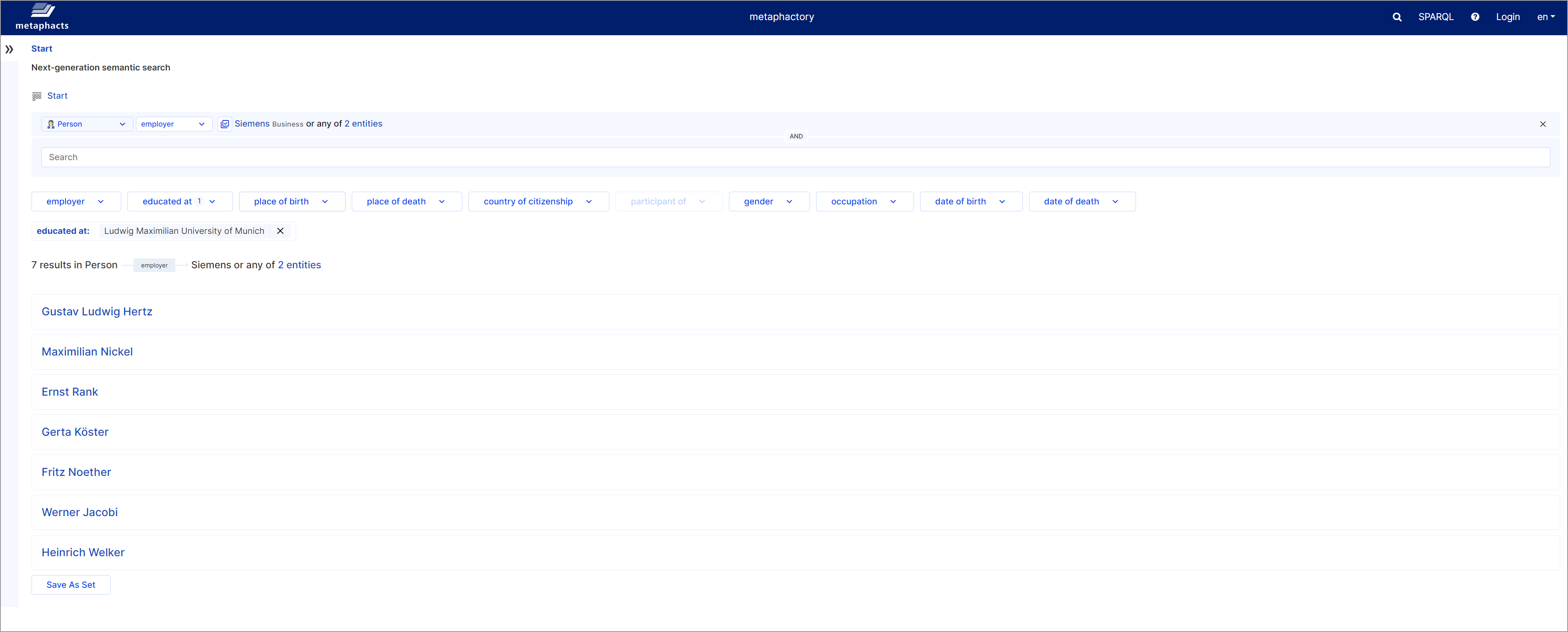Remove Ludwig Maximilian University filter
Image resolution: width=1568 pixels, height=632 pixels.
click(280, 231)
